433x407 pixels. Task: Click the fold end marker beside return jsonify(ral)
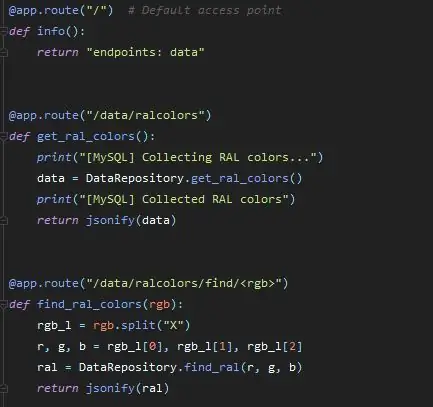4,388
